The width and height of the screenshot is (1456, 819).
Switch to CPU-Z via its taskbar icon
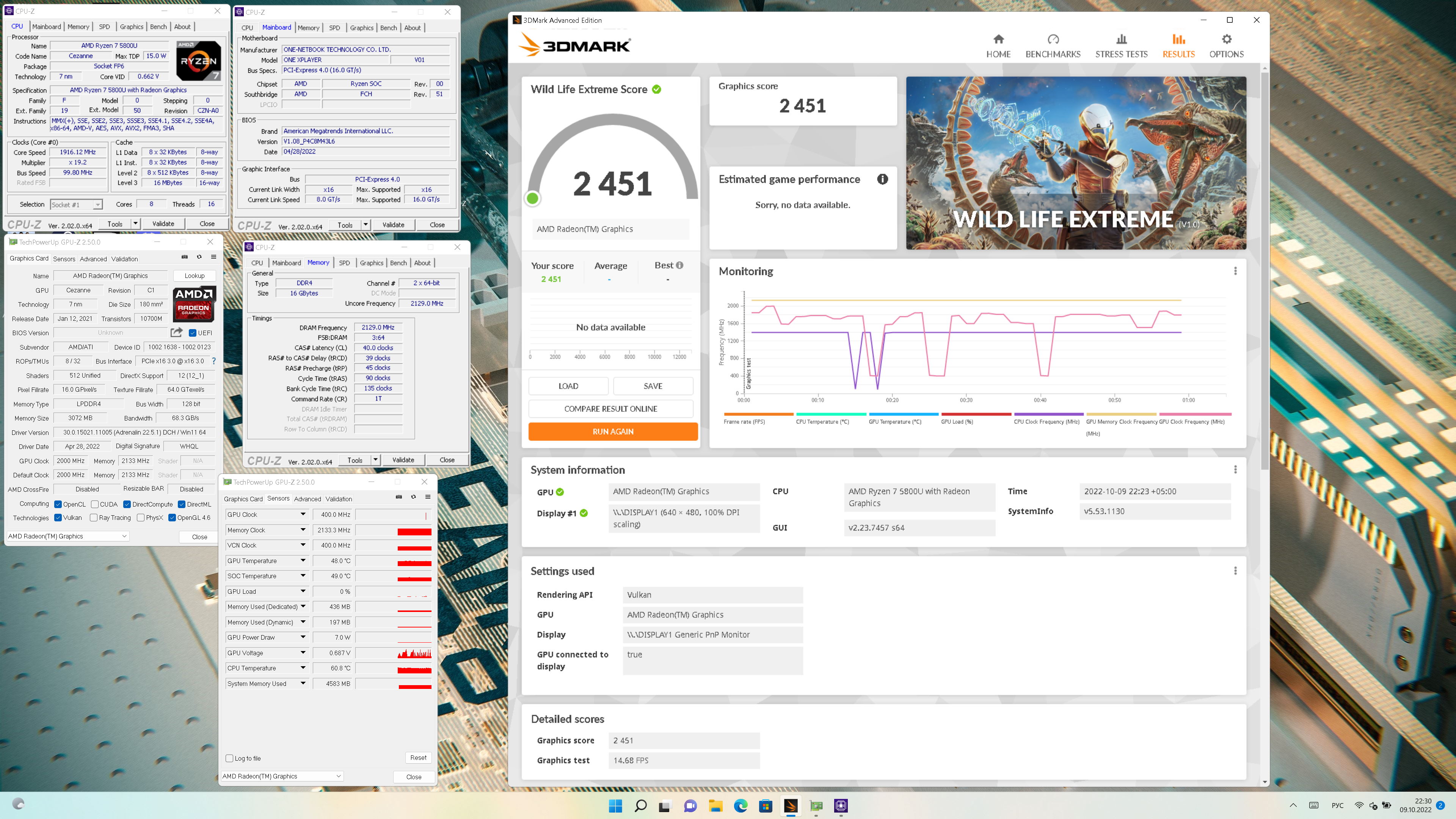click(x=841, y=805)
